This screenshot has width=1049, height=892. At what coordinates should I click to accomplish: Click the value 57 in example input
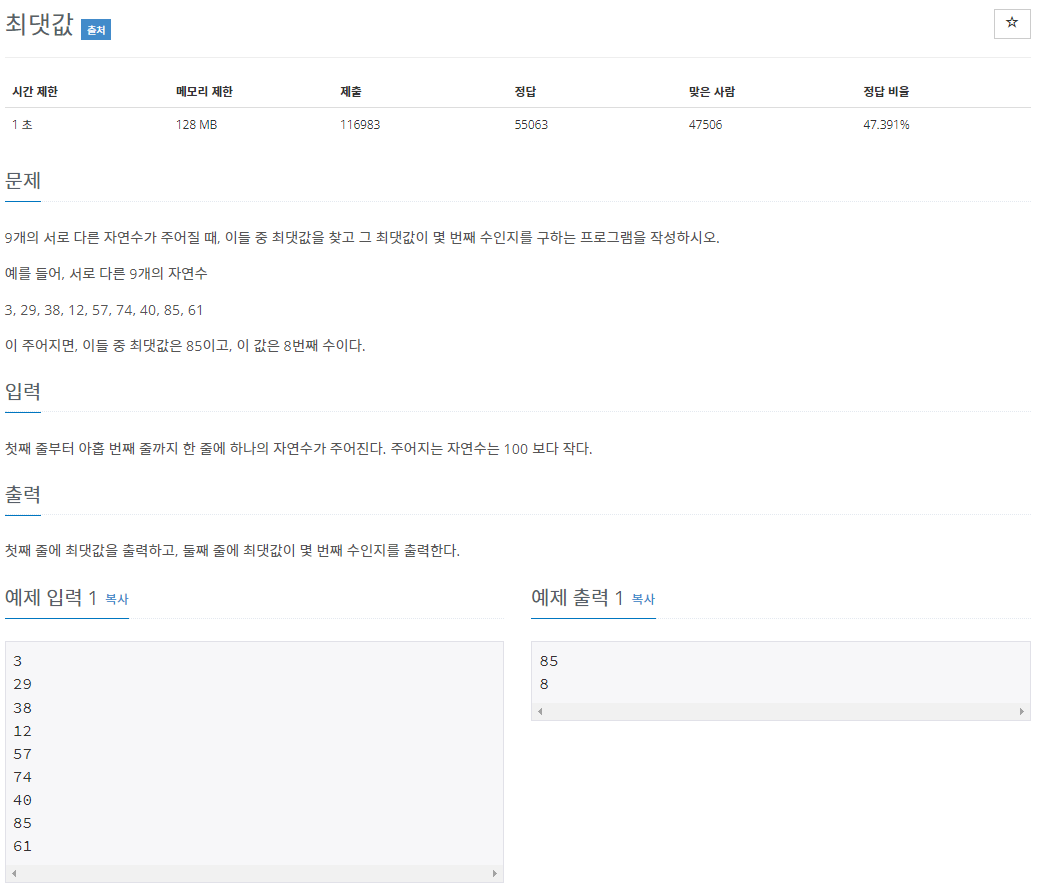coord(22,754)
